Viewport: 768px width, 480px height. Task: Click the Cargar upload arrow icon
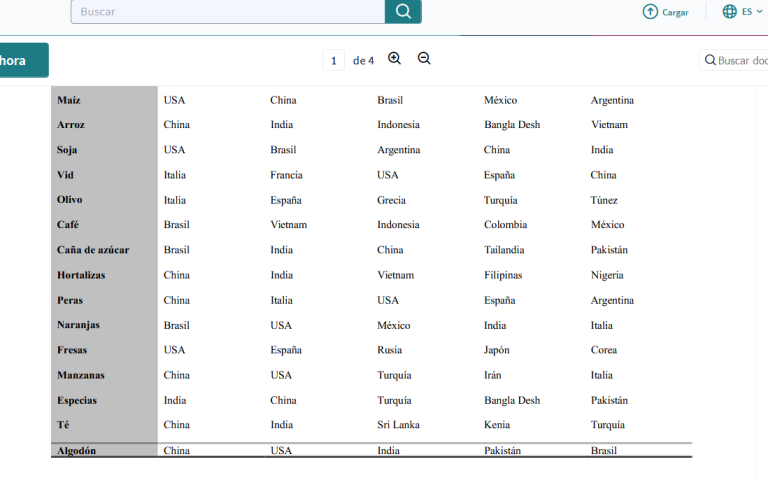[x=650, y=12]
